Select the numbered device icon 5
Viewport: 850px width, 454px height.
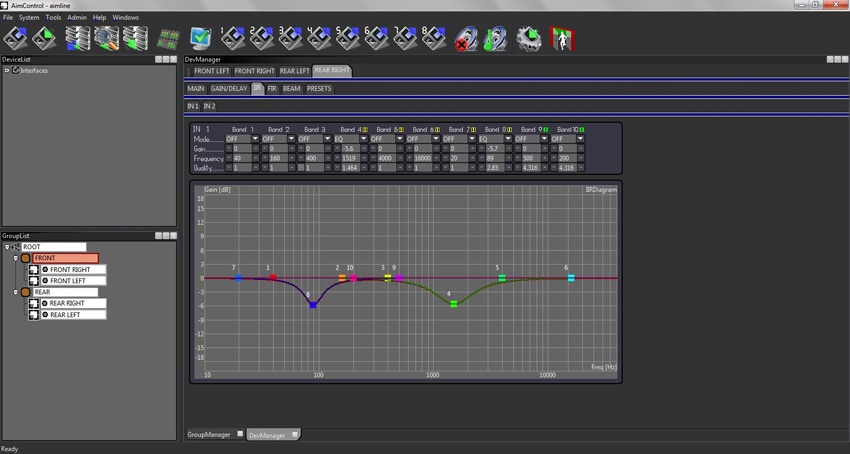coord(348,39)
